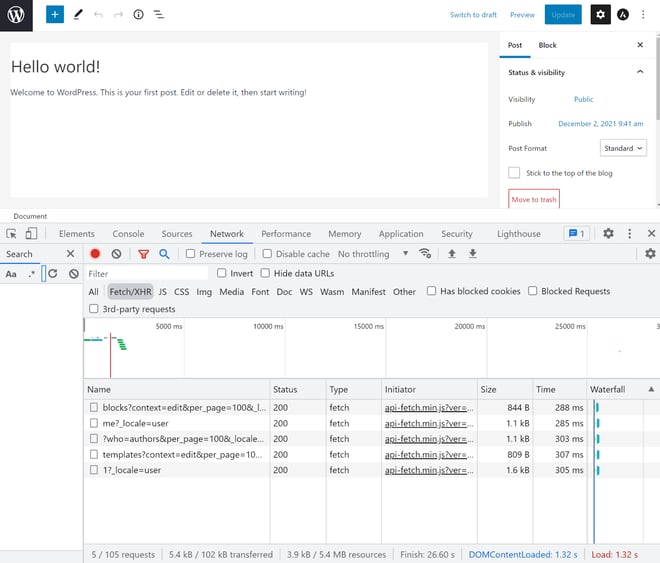
Task: Select the pencil Tools icon
Action: (78, 15)
